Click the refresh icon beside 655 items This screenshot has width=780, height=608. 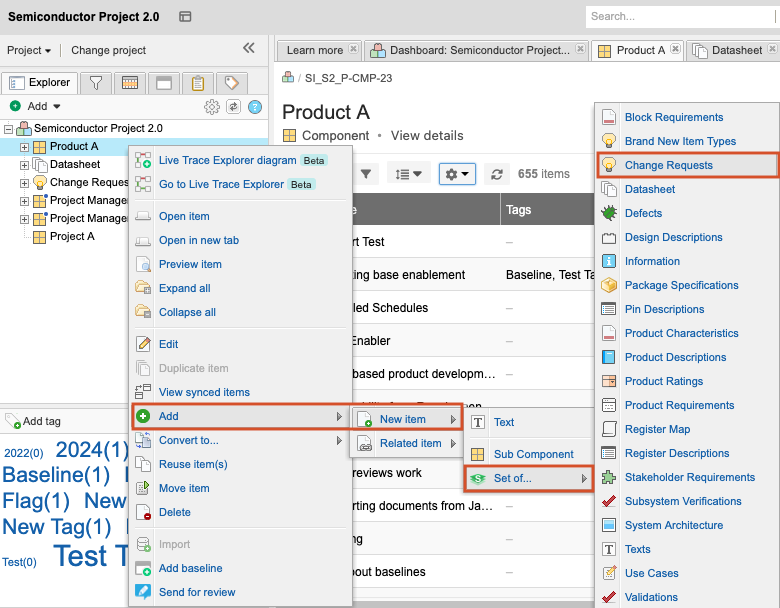pos(497,174)
